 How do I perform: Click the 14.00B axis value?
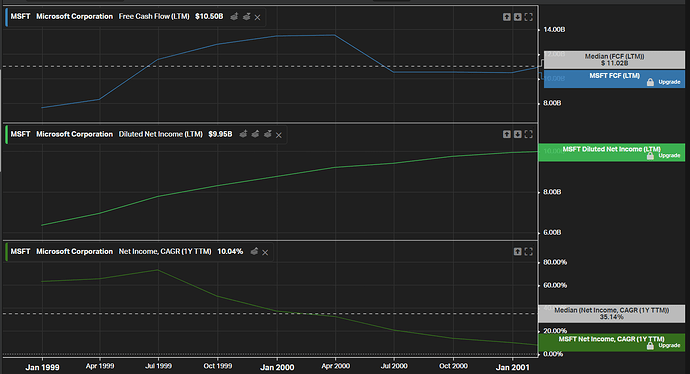click(x=554, y=29)
